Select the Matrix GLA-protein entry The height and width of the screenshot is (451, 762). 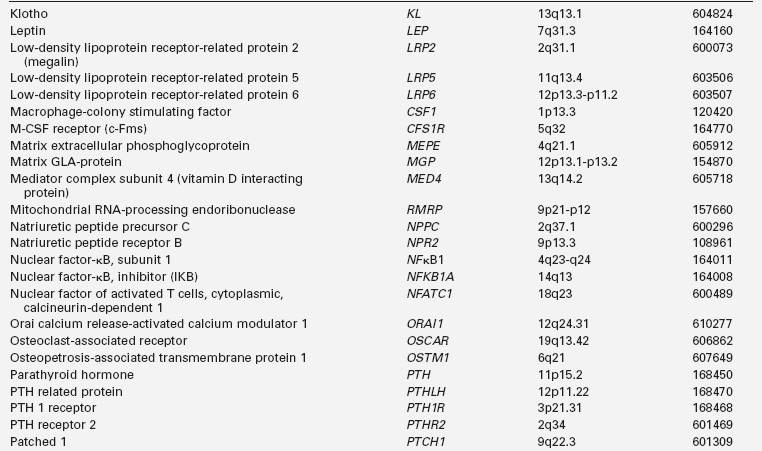(x=65, y=161)
